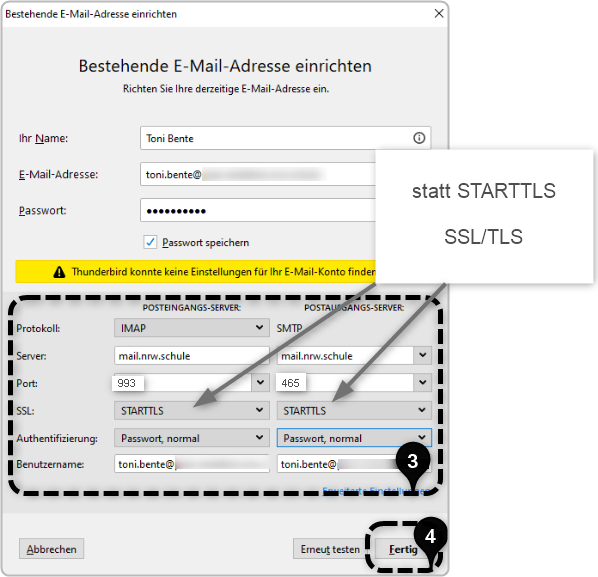
Task: Click the warning icon in yellow banner
Action: click(59, 272)
